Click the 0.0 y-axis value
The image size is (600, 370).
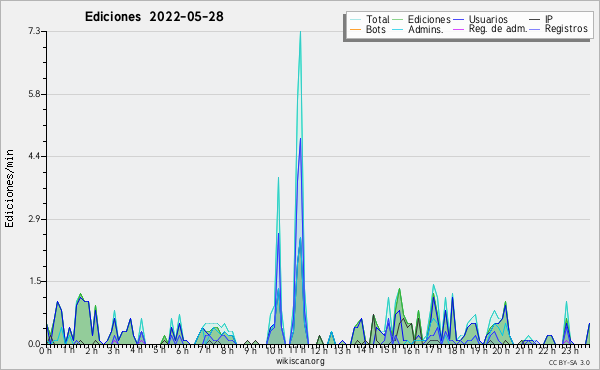[34, 344]
